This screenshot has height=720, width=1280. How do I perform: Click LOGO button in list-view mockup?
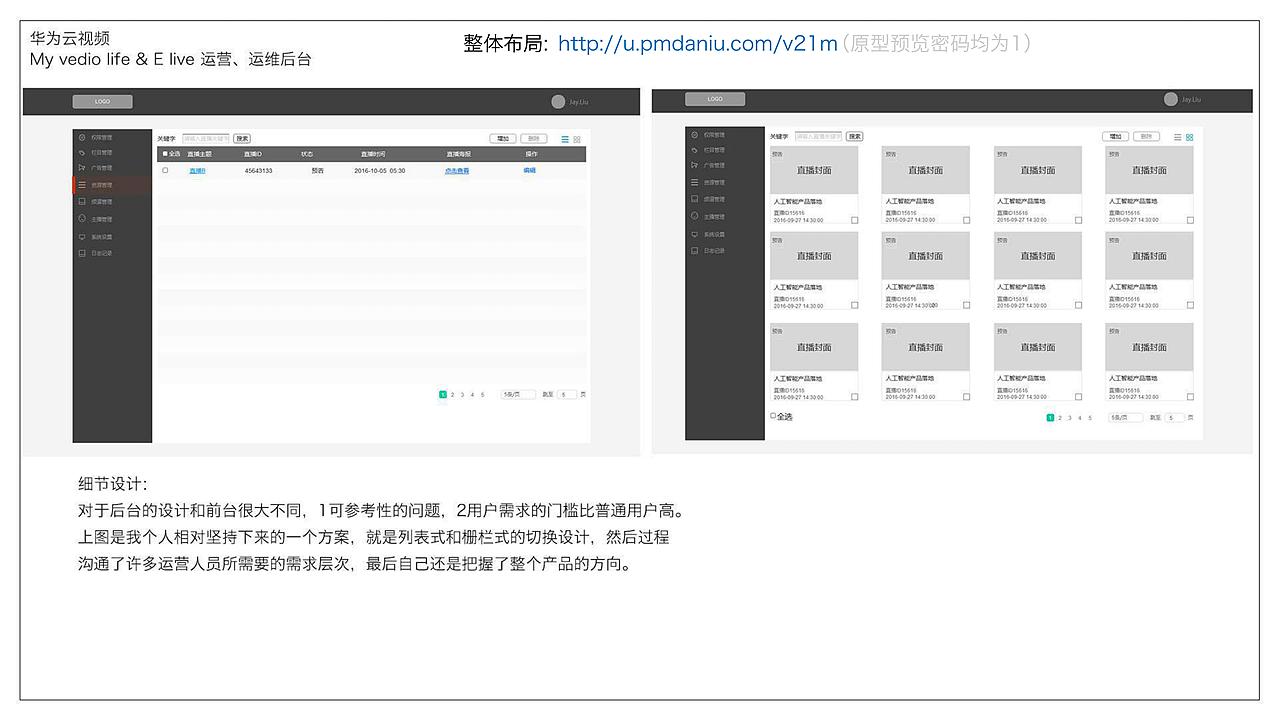point(102,102)
